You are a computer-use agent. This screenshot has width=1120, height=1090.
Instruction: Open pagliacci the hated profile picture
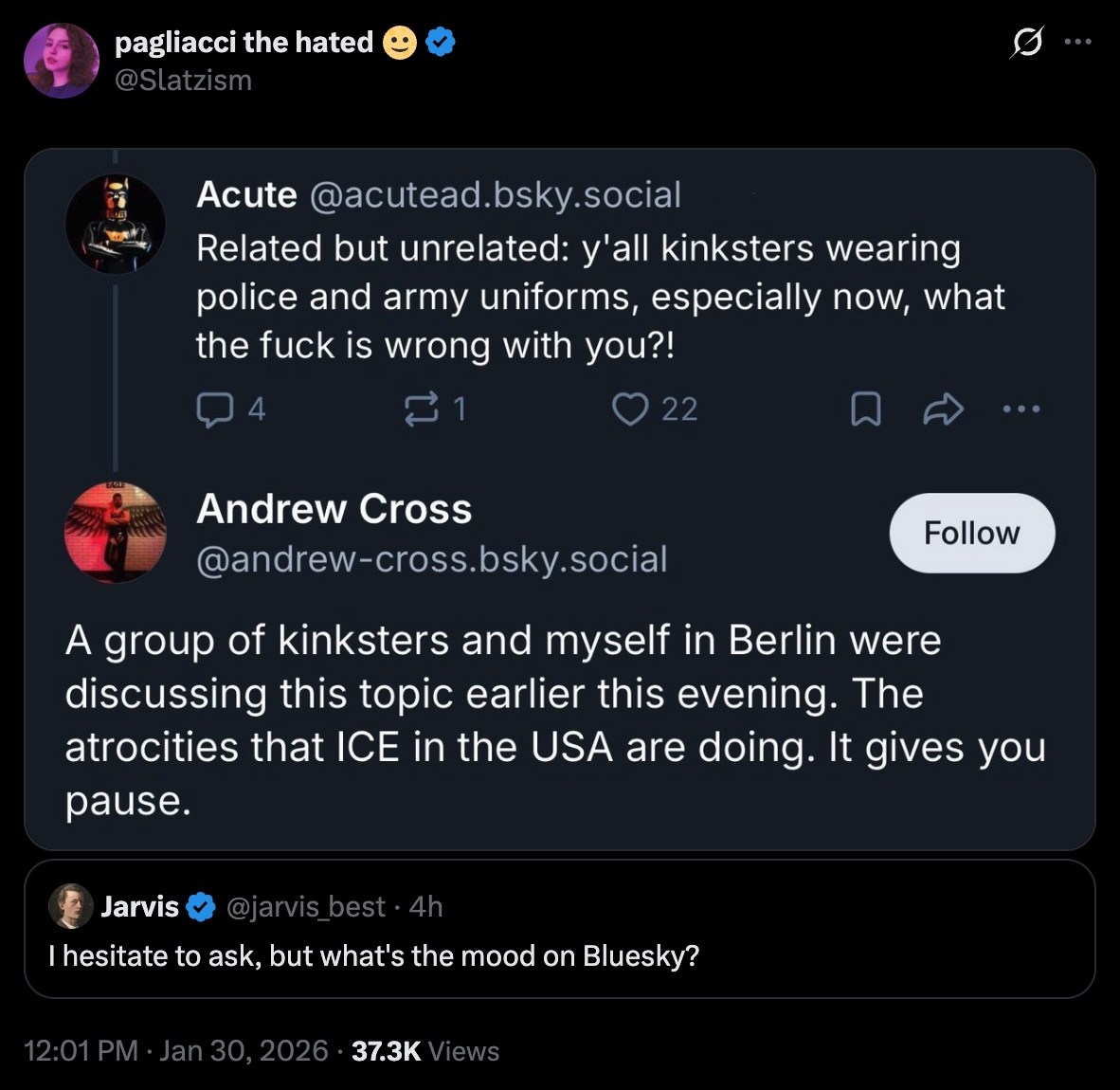(62, 61)
